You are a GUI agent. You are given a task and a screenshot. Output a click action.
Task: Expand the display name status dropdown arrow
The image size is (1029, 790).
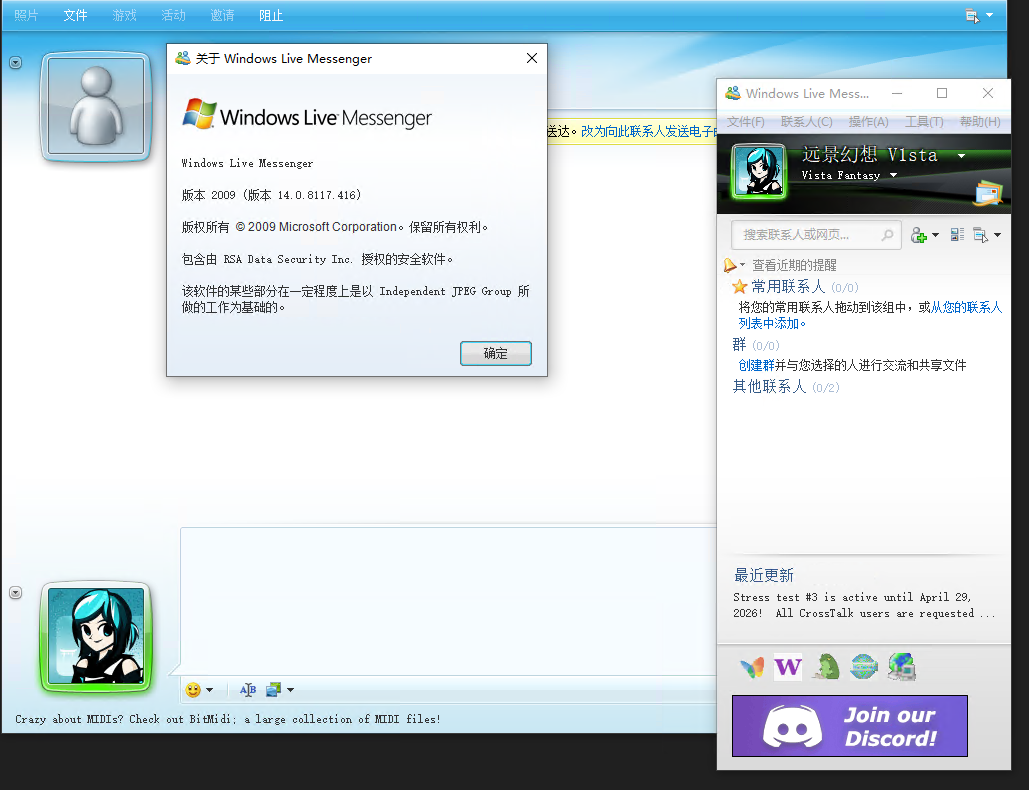961,156
